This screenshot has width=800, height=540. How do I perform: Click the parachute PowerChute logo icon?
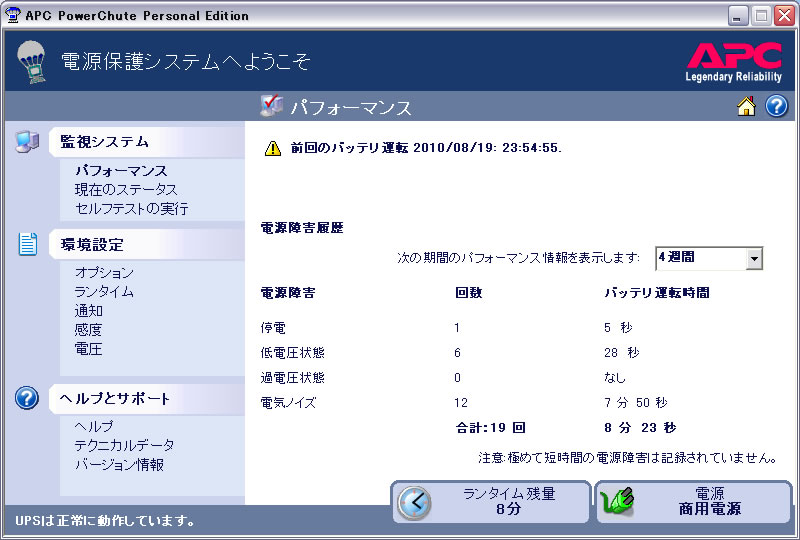tap(32, 62)
